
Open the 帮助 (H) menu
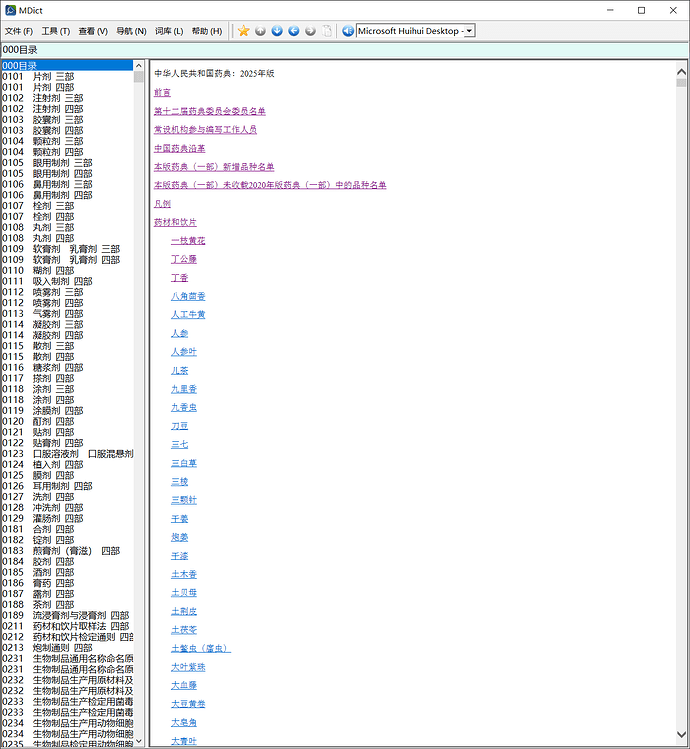click(207, 31)
